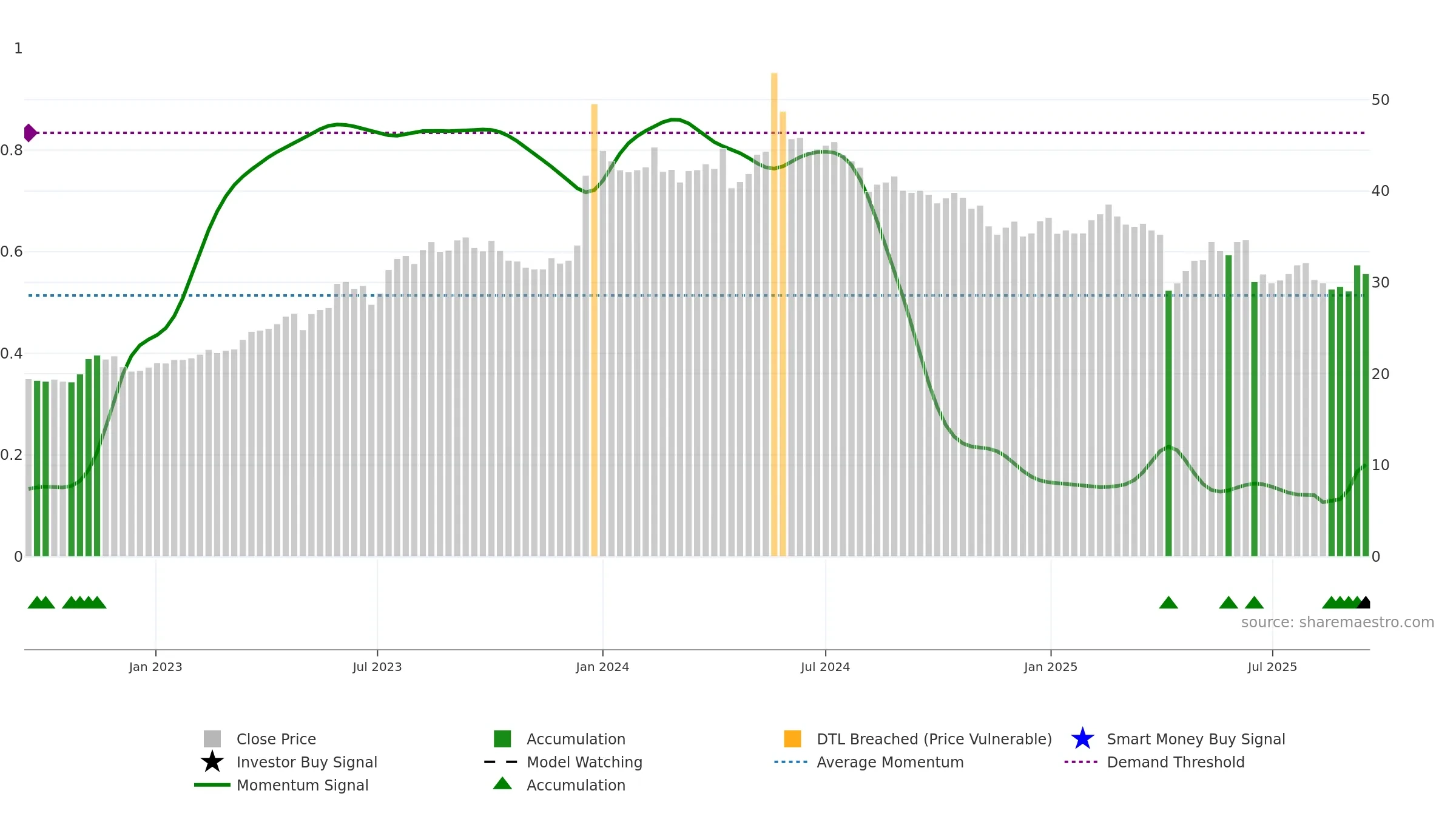The width and height of the screenshot is (1456, 819).
Task: Click the Jul 2025 axis label
Action: 1272,667
